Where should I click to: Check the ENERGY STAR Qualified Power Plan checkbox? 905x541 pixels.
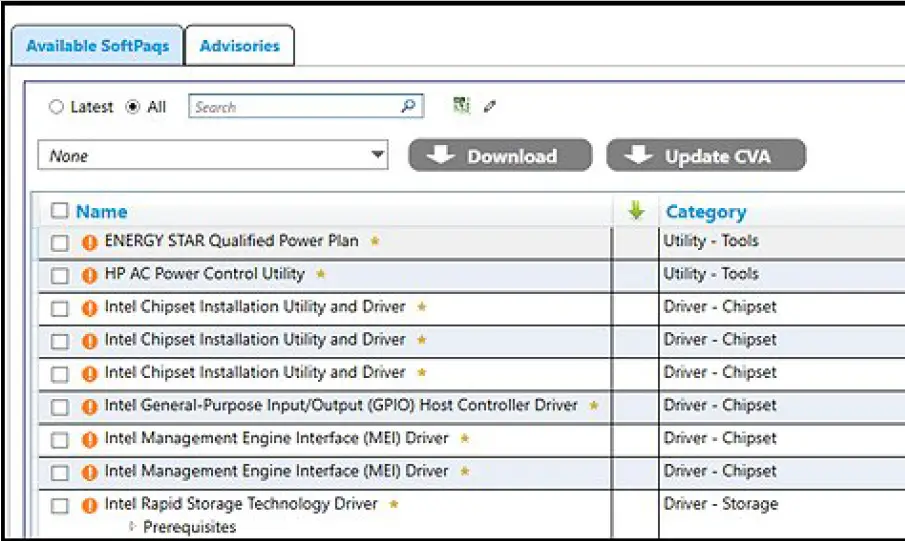59,242
